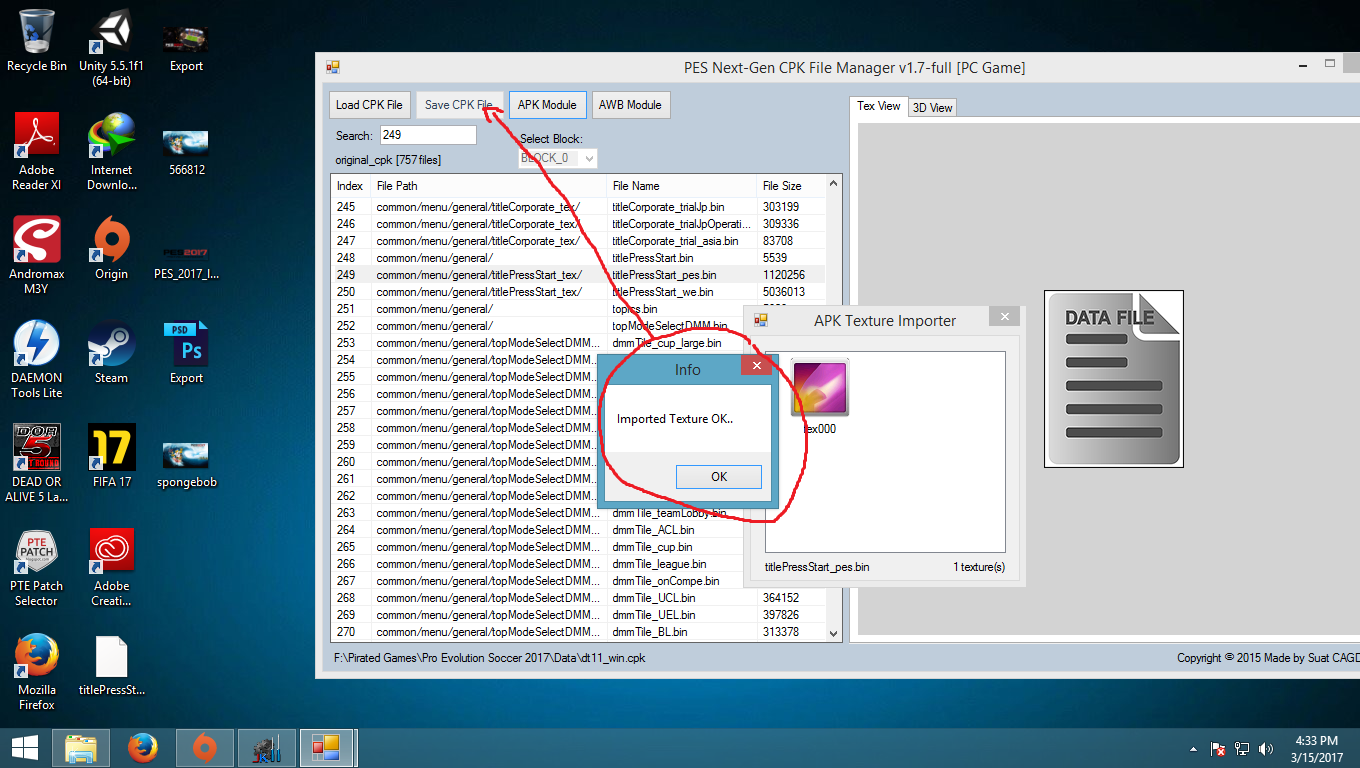Open Internet Download Manager desktop shortcut
The height and width of the screenshot is (768, 1360).
[x=111, y=151]
